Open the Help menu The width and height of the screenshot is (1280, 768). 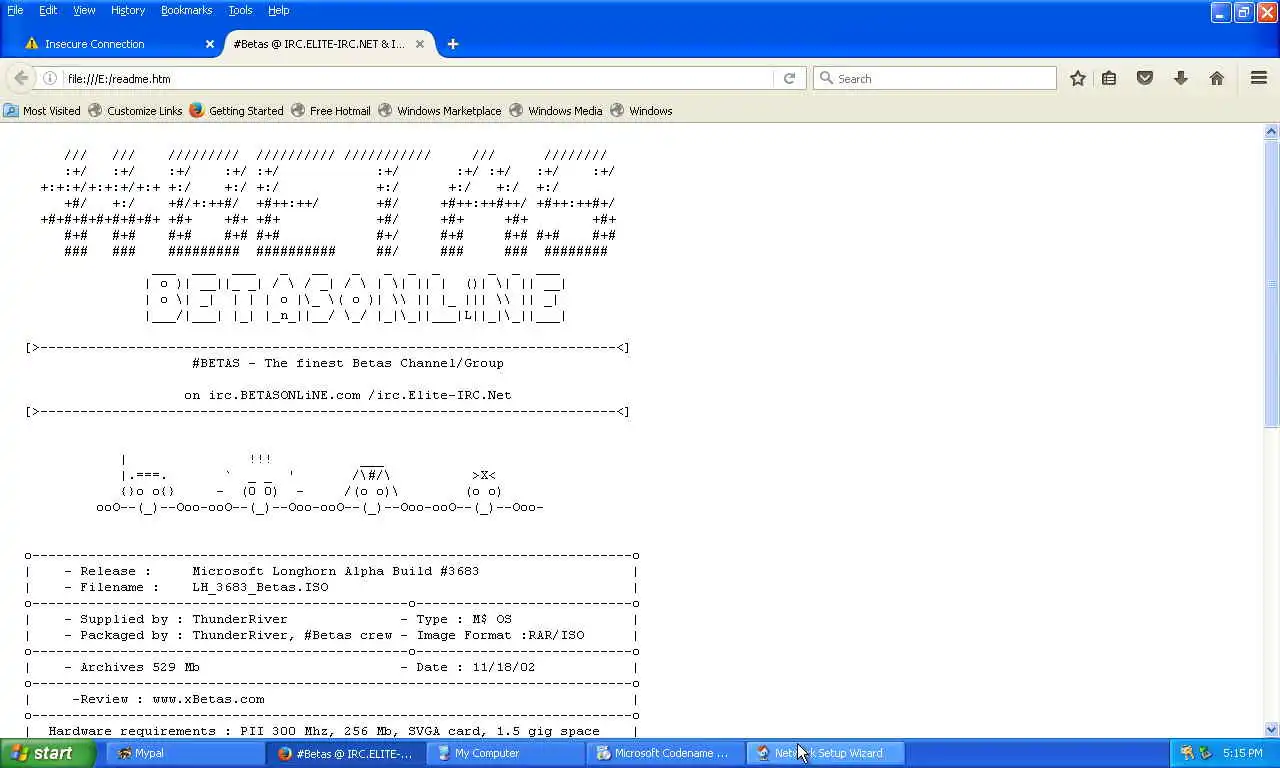pos(279,10)
